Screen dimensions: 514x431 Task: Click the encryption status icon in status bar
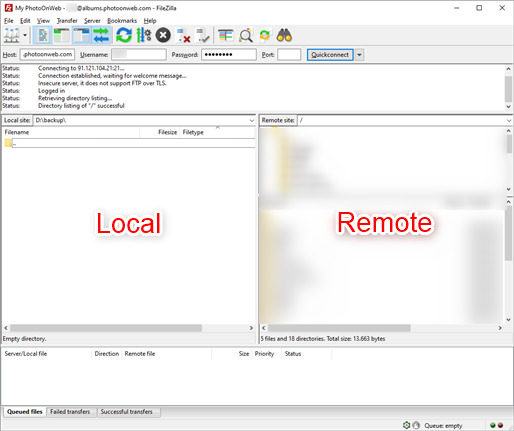(406, 425)
